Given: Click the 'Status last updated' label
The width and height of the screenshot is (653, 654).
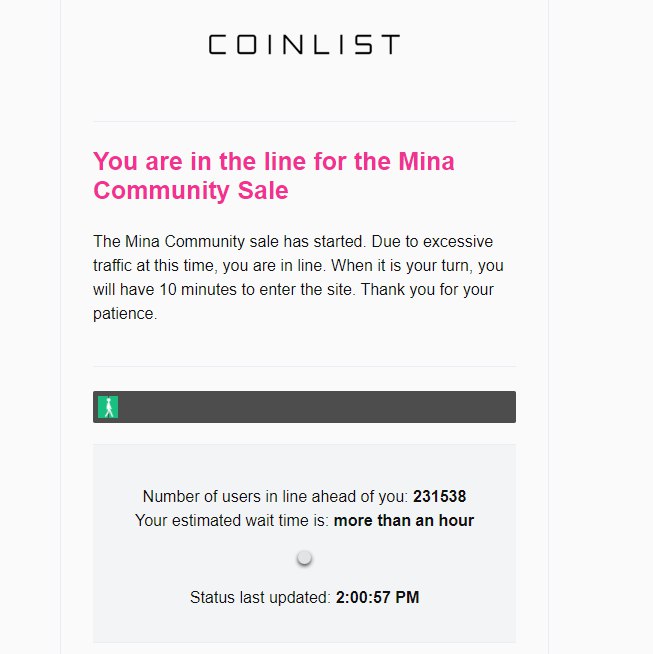Looking at the screenshot, I should point(260,597).
